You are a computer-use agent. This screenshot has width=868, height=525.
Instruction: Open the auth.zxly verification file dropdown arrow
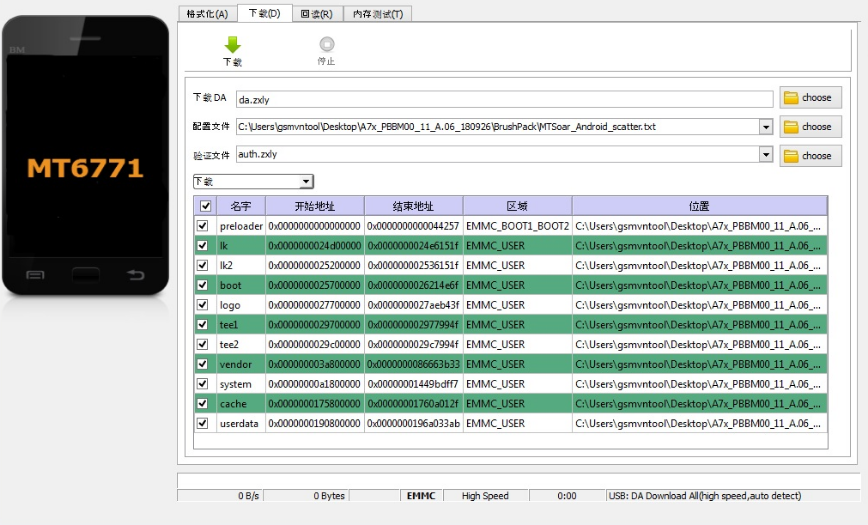(766, 155)
